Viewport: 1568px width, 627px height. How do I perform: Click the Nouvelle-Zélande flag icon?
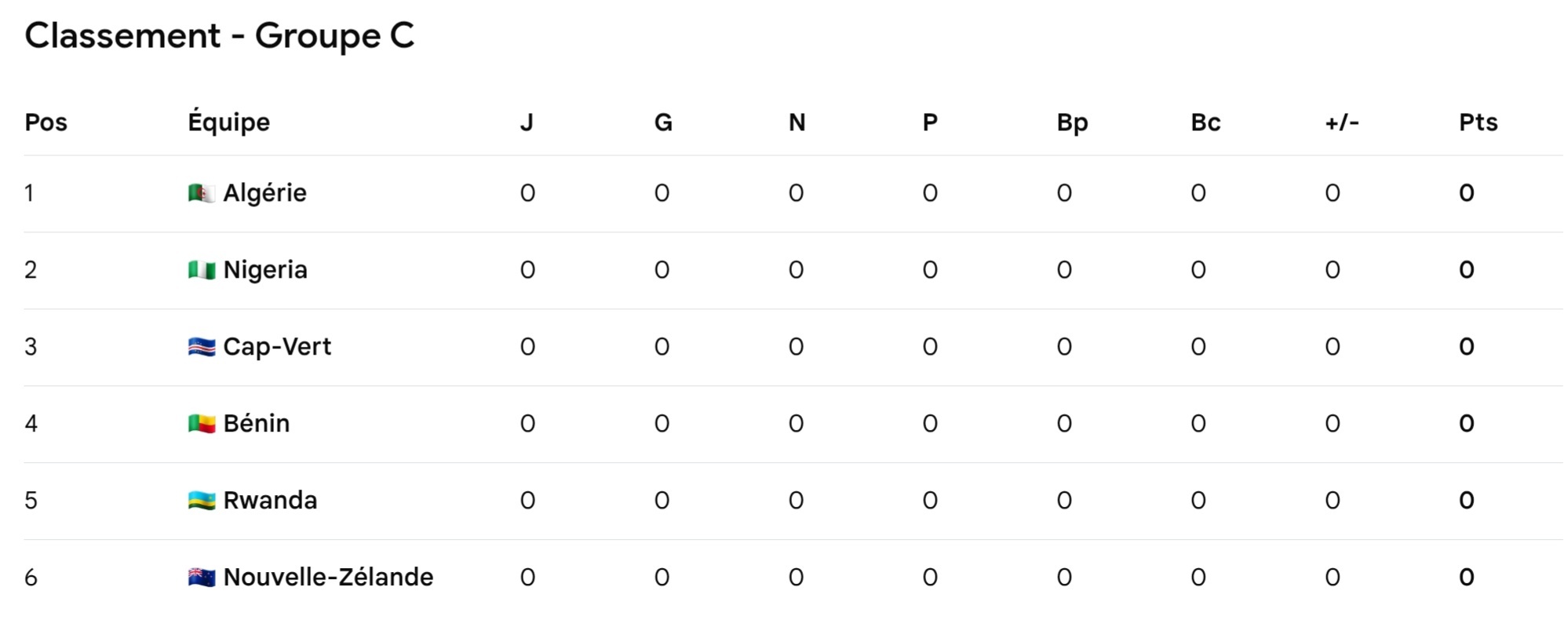[x=201, y=578]
